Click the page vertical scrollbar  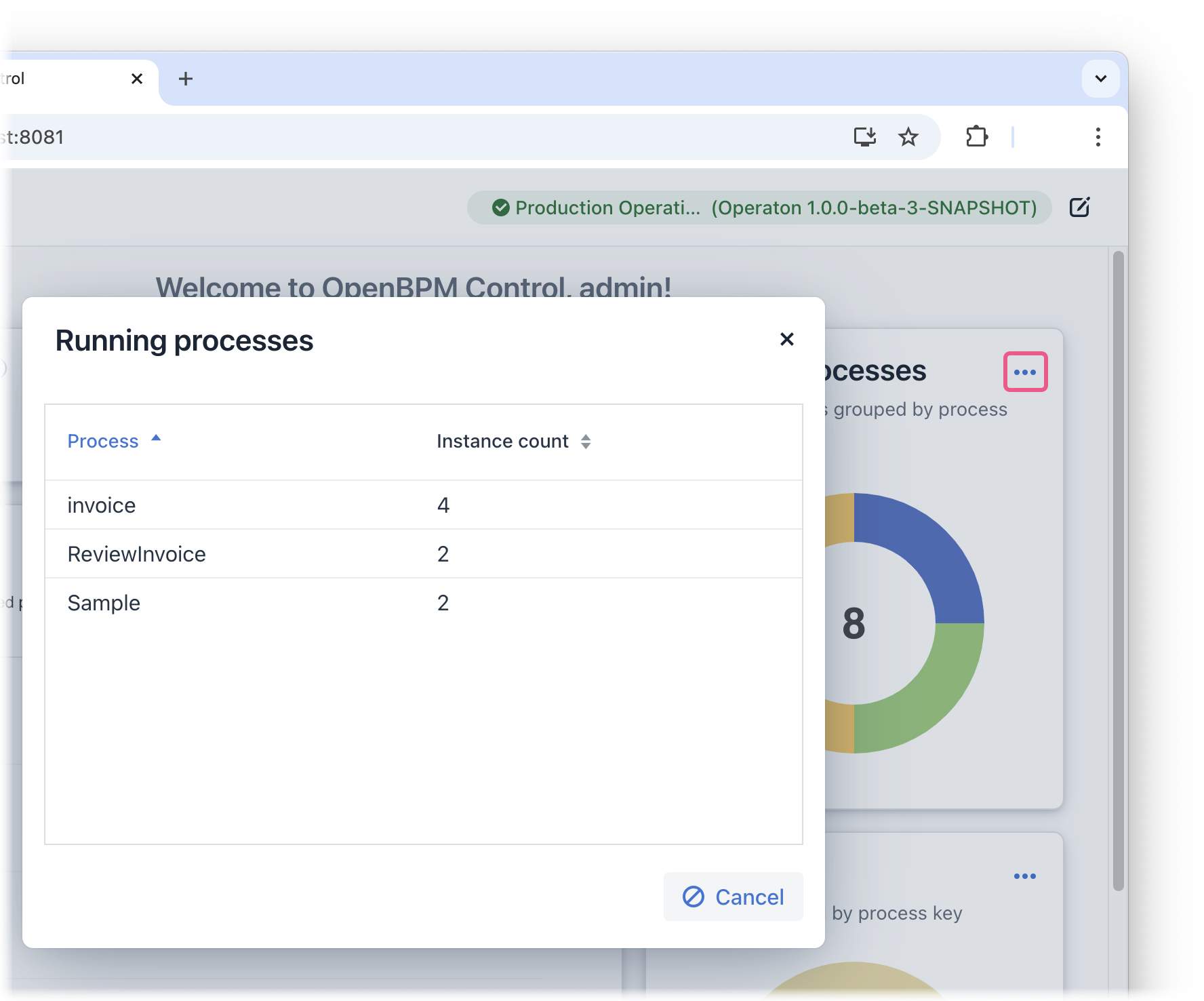pyautogui.click(x=1118, y=571)
